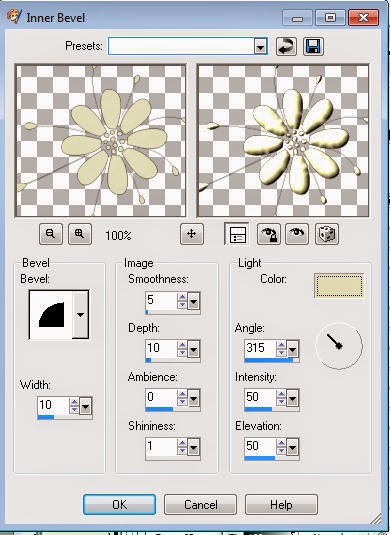Expand the Bevel shape dropdown
Image resolution: width=390 pixels, height=535 pixels.
tap(80, 315)
